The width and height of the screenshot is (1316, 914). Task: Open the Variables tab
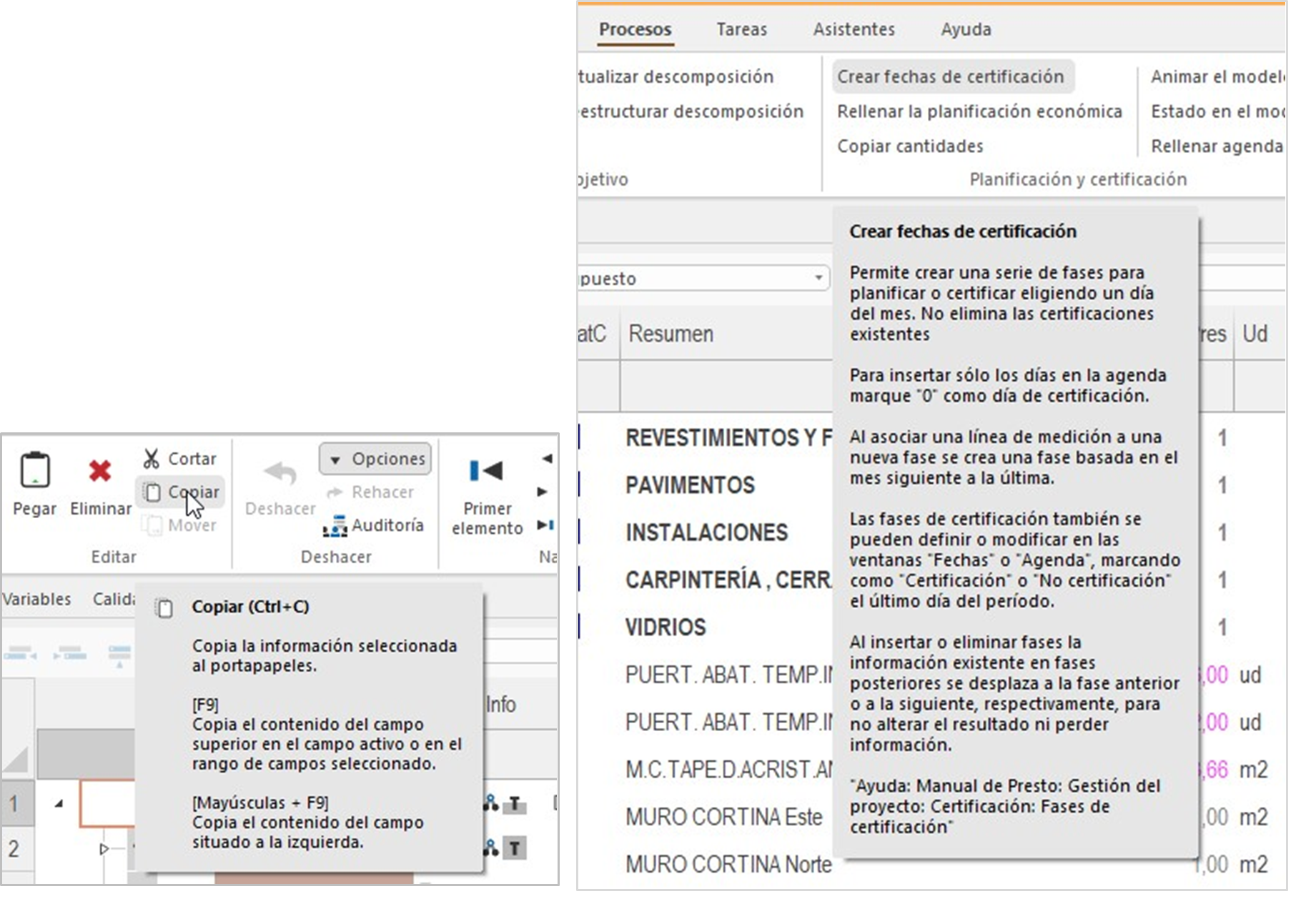[x=36, y=599]
